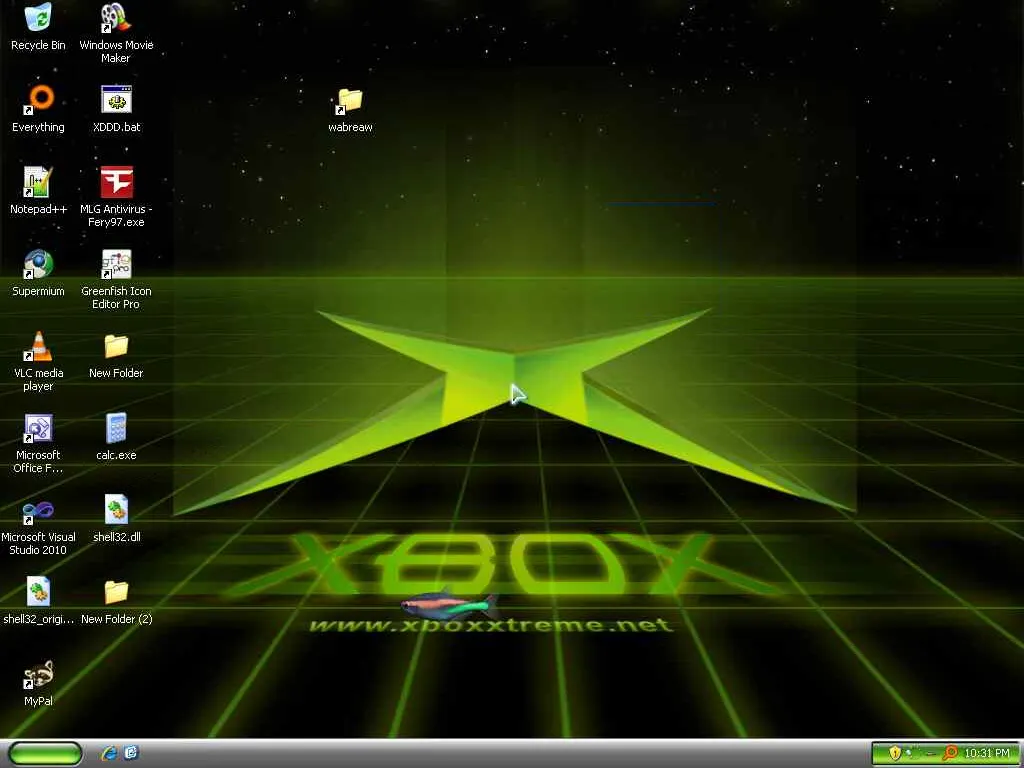The height and width of the screenshot is (768, 1024).
Task: Click the 10:31 PM taskbar clock
Action: pos(987,754)
